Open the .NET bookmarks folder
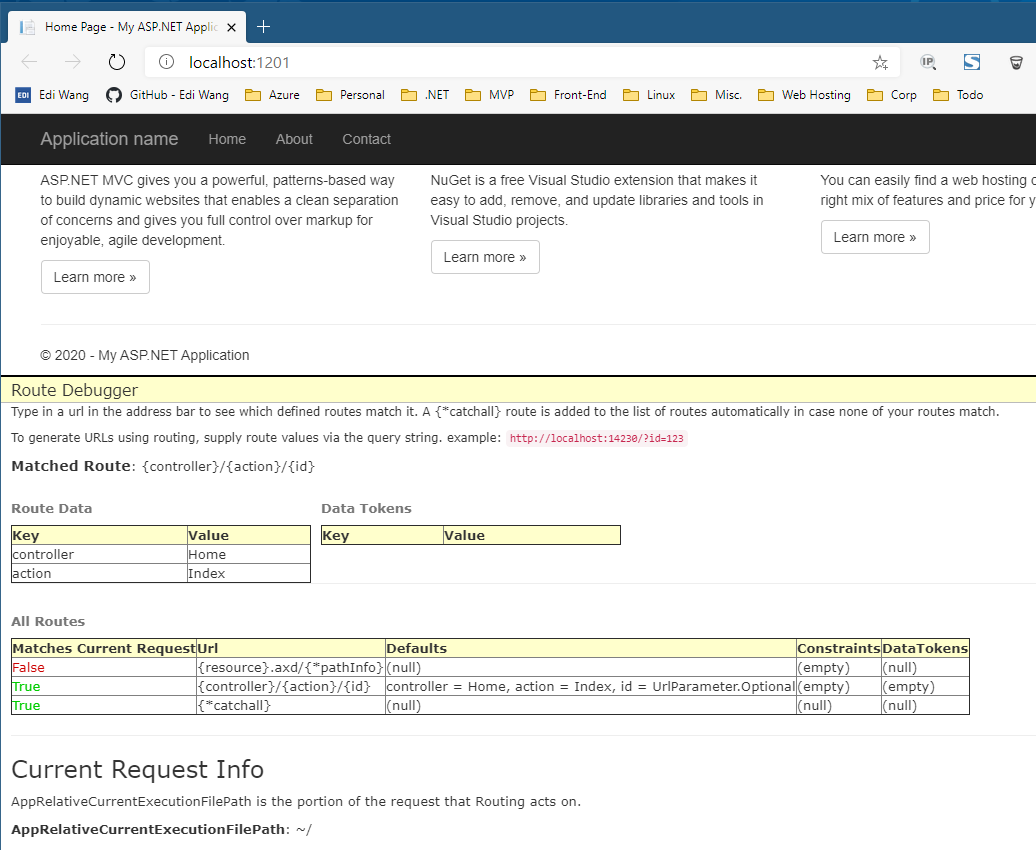Image resolution: width=1036 pixels, height=850 pixels. 425,95
